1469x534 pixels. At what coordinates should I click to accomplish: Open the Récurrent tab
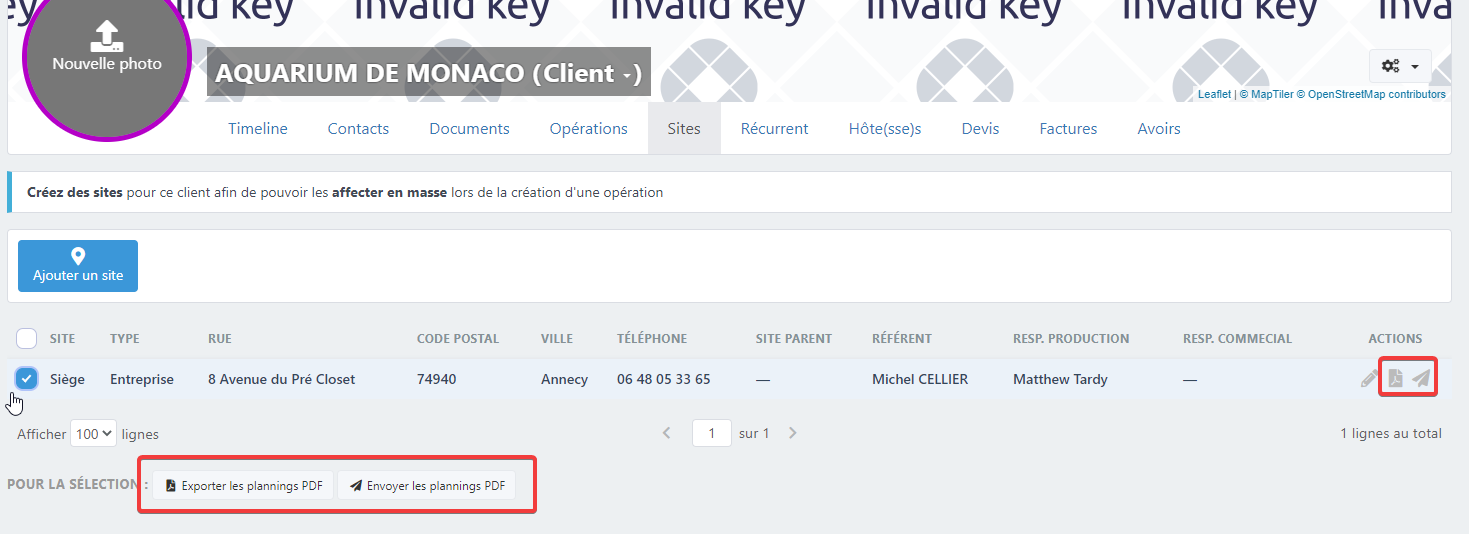point(774,129)
